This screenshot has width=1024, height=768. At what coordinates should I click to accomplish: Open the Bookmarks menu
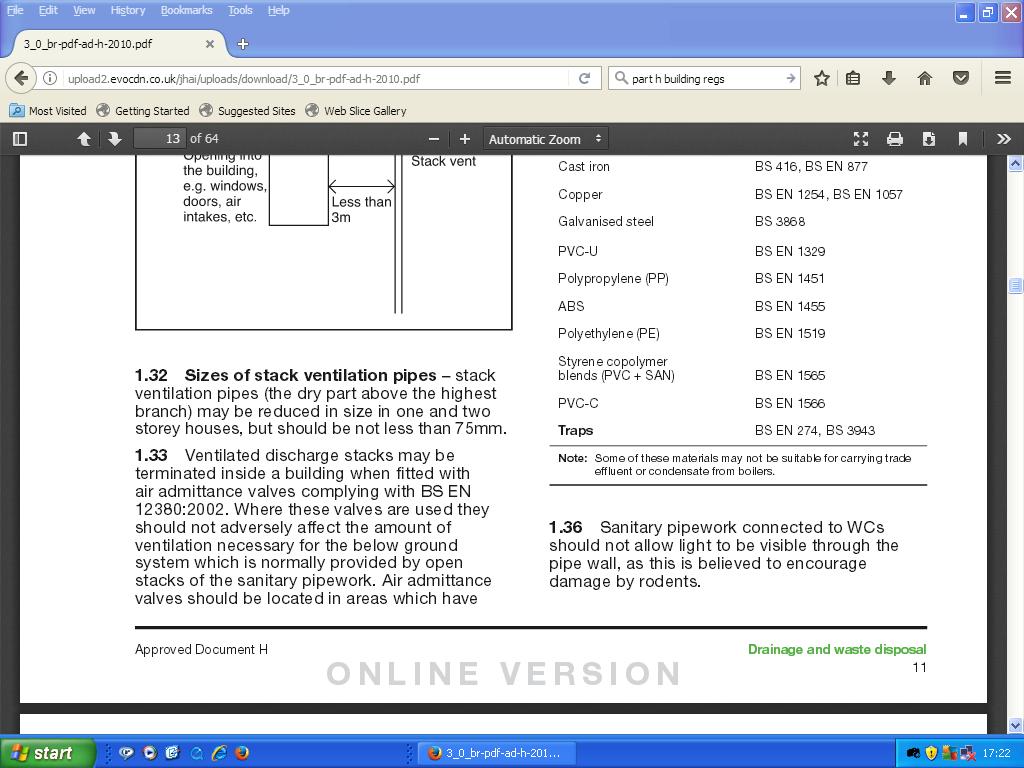click(186, 10)
